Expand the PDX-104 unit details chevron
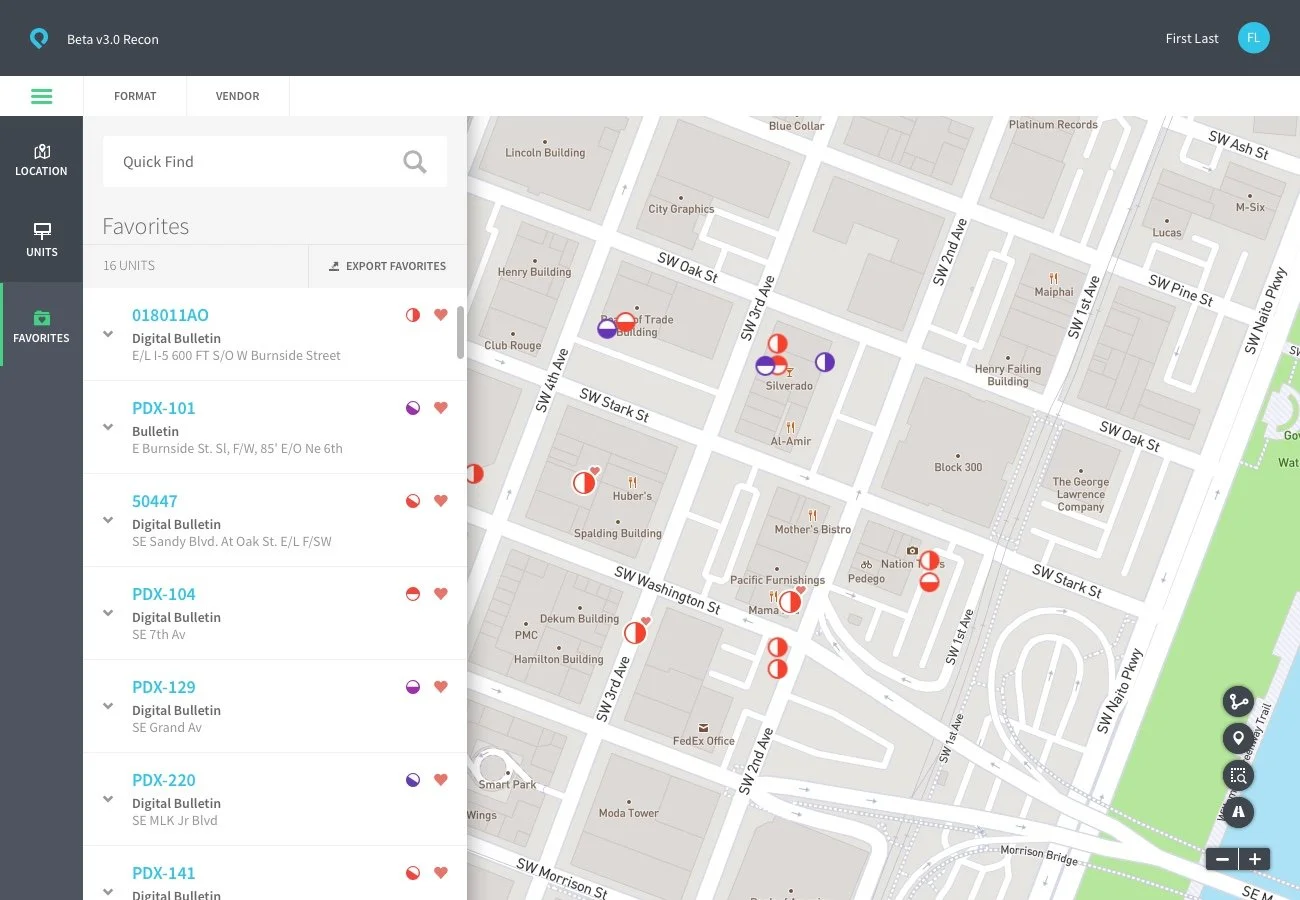This screenshot has height=900, width=1300. 108,613
